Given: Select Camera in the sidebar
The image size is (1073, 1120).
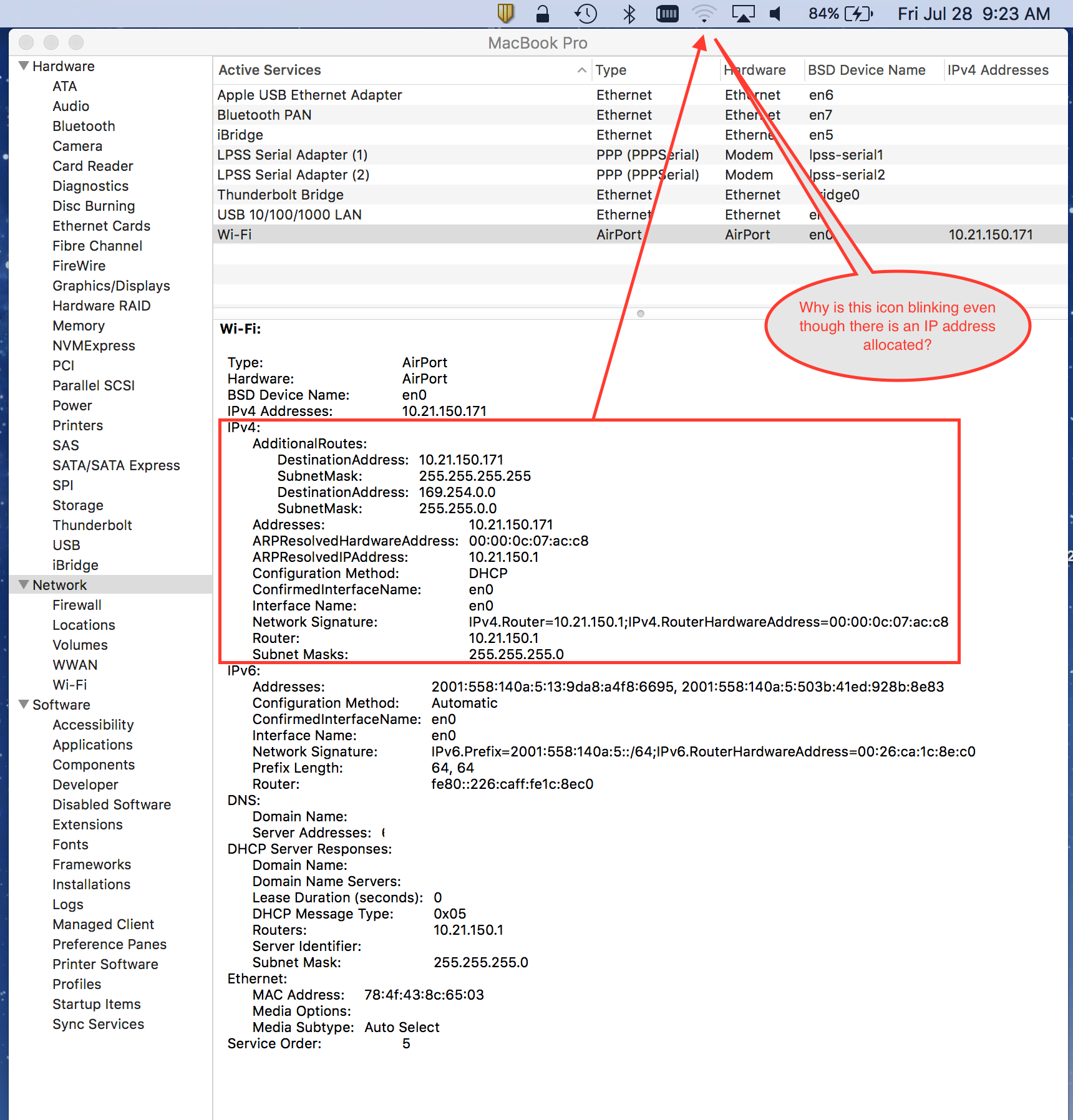Looking at the screenshot, I should (x=77, y=146).
